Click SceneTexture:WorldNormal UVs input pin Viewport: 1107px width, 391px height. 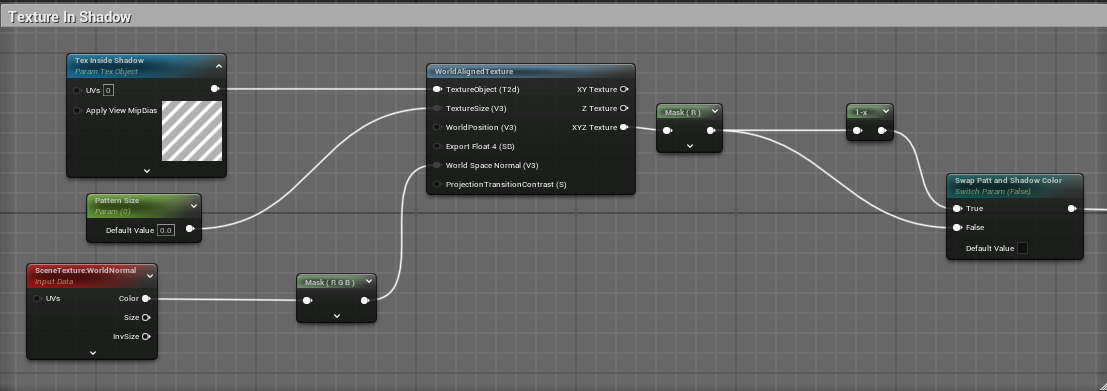coord(37,299)
